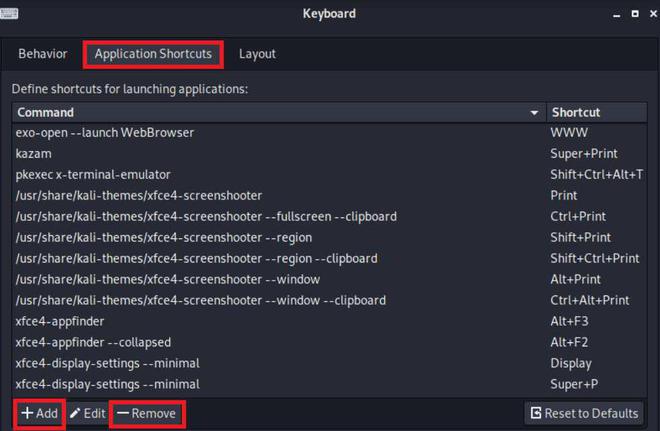660x431 pixels.
Task: Close the Keyboard settings window
Action: click(x=653, y=14)
